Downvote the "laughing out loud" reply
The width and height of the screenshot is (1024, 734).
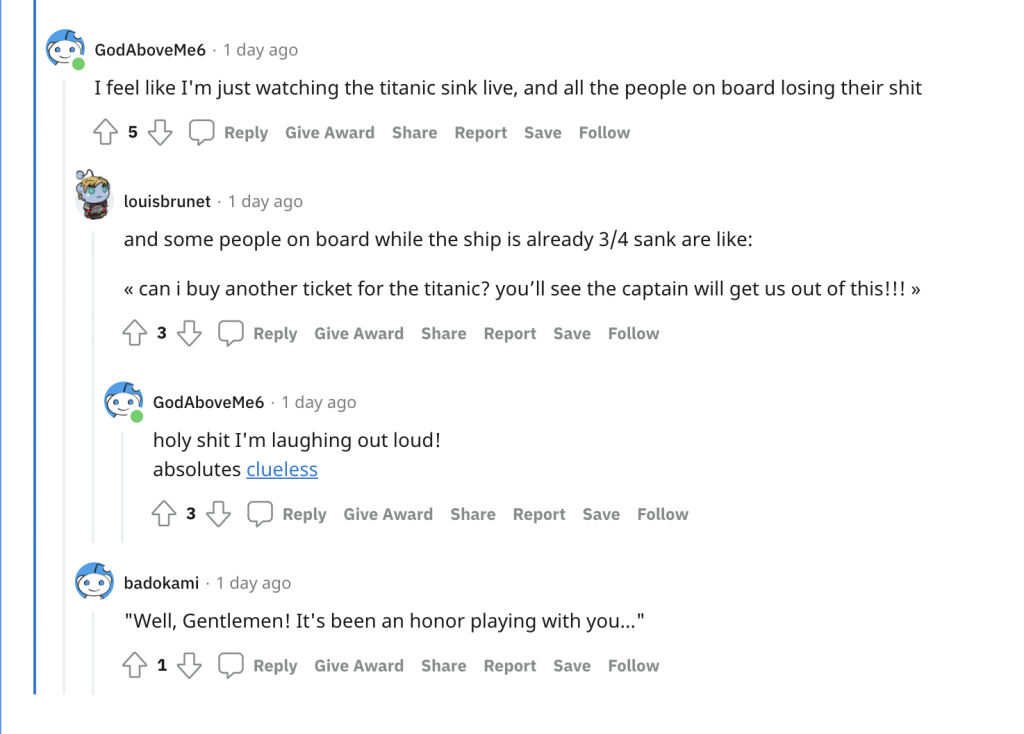pos(218,515)
